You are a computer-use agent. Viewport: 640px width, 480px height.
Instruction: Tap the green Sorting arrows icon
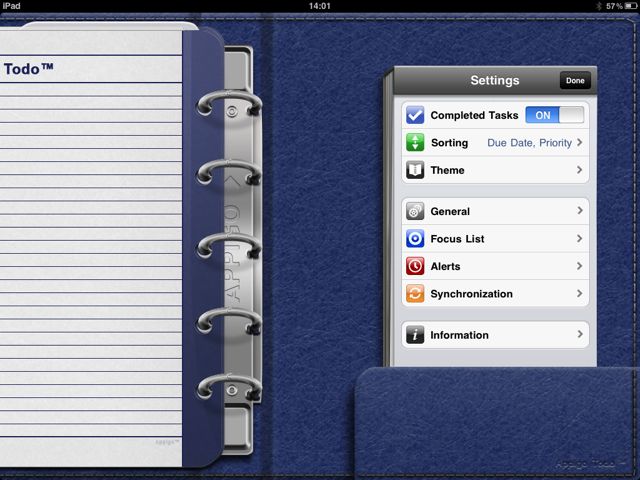pyautogui.click(x=415, y=142)
